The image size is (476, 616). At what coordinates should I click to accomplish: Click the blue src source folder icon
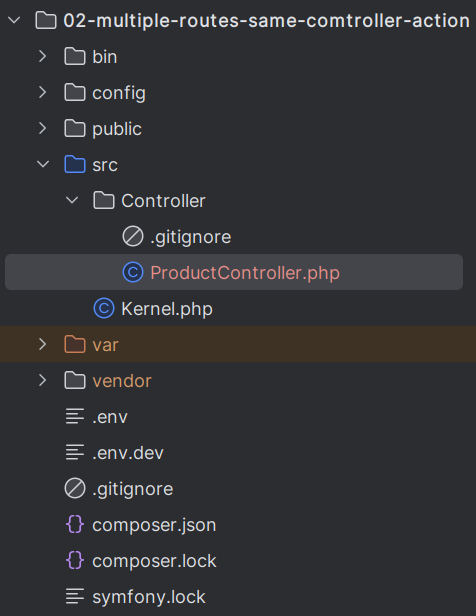point(75,164)
